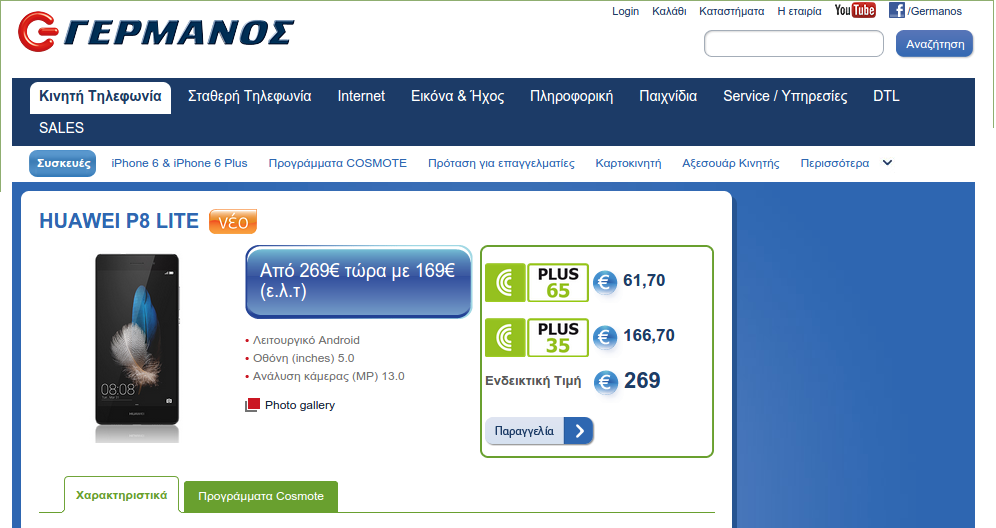Click the Huawei P8 Lite phone image

137,346
